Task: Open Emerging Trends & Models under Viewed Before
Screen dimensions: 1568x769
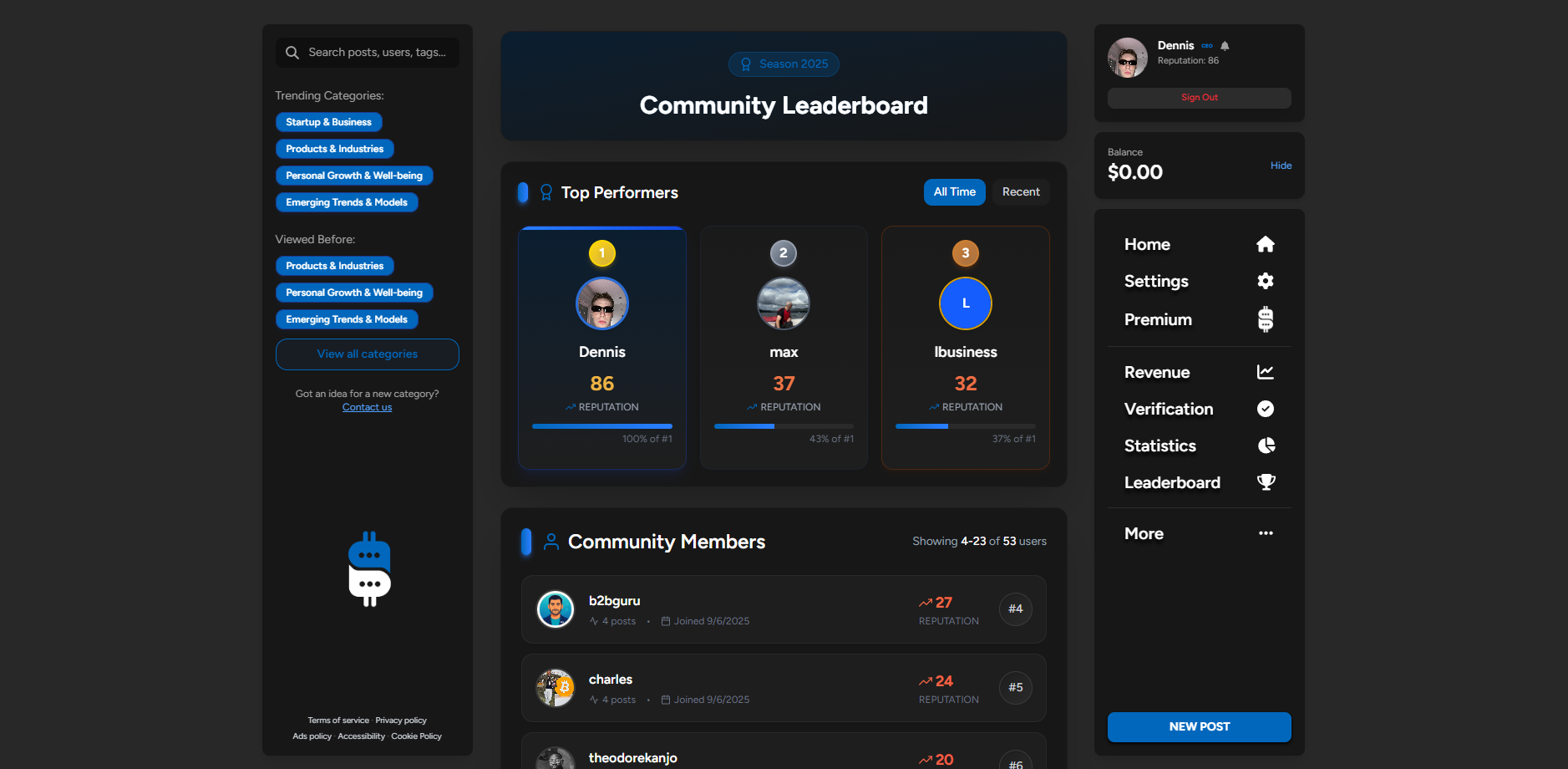Action: (x=347, y=319)
